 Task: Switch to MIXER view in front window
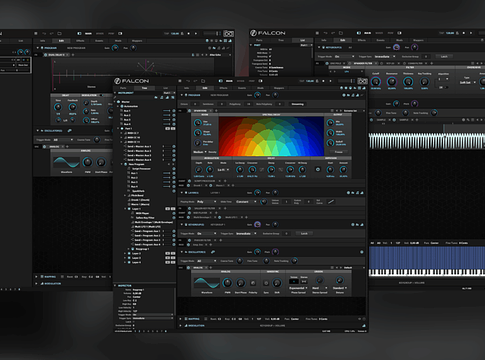tap(240, 81)
